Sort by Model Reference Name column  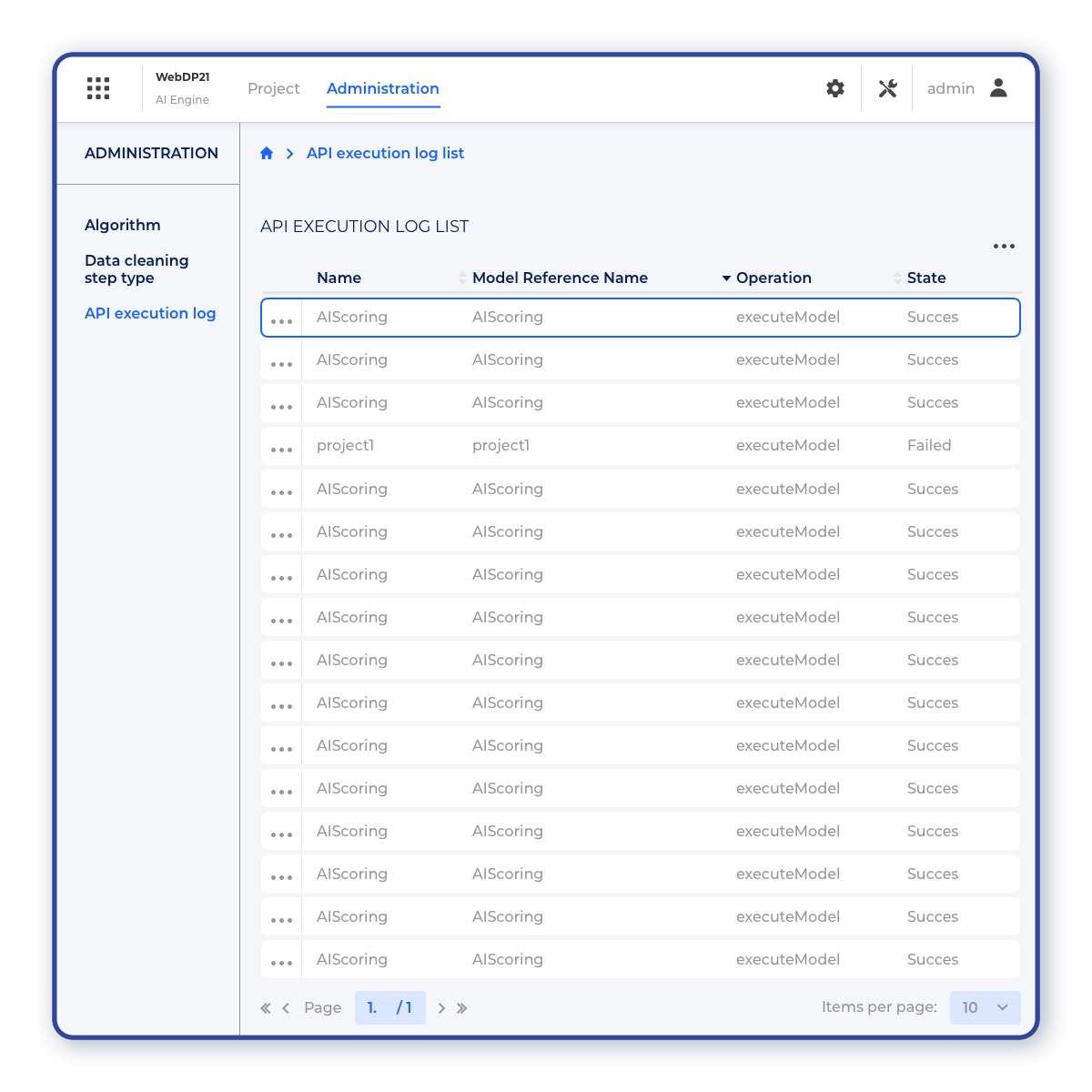559,278
